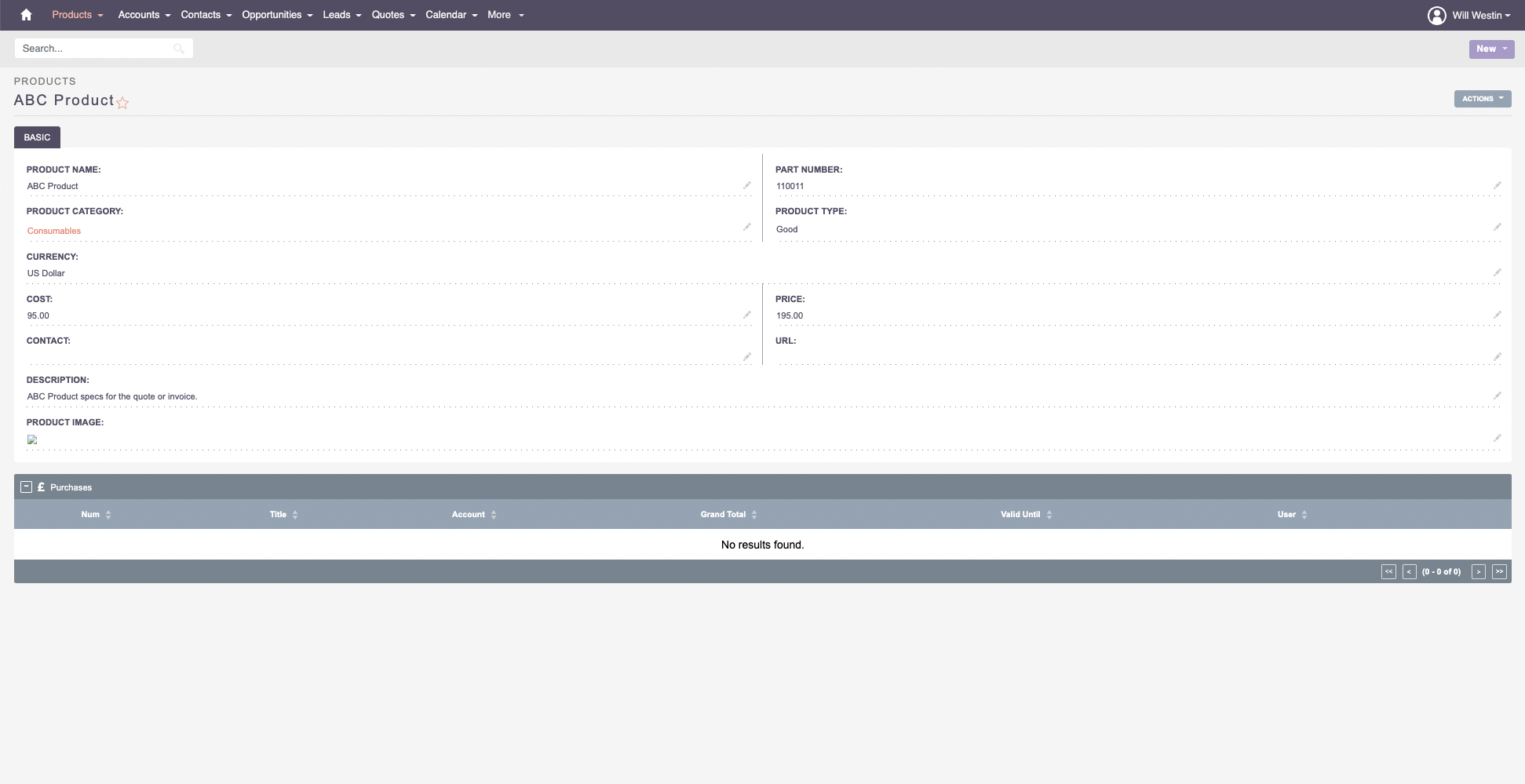Viewport: 1525px width, 784px height.
Task: Click the broken product image thumbnail
Action: (x=32, y=439)
